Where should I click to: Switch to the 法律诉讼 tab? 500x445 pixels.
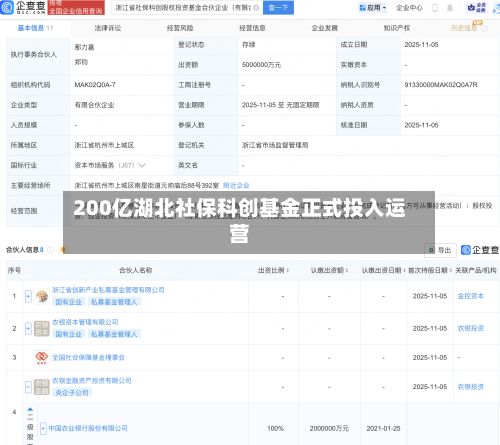pos(108,28)
